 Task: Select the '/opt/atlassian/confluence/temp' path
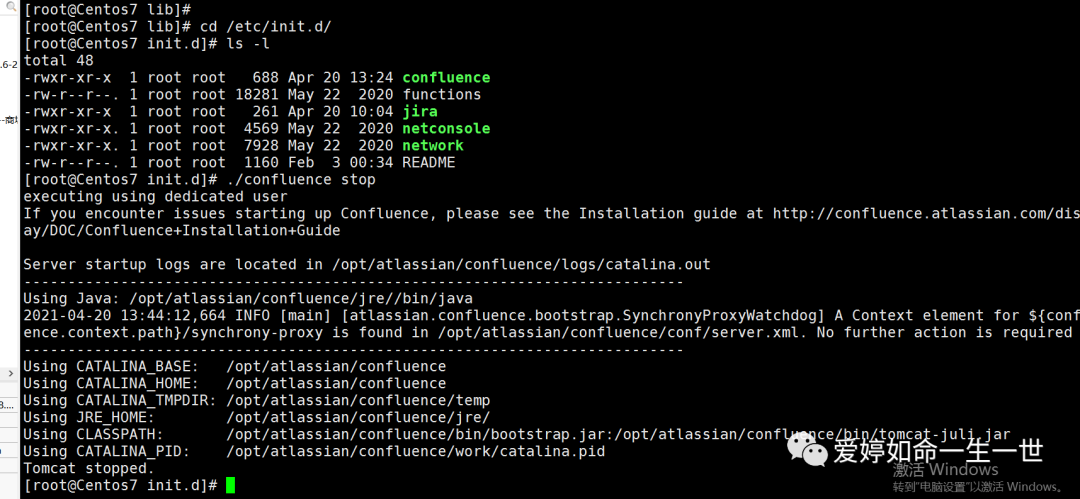[358, 400]
